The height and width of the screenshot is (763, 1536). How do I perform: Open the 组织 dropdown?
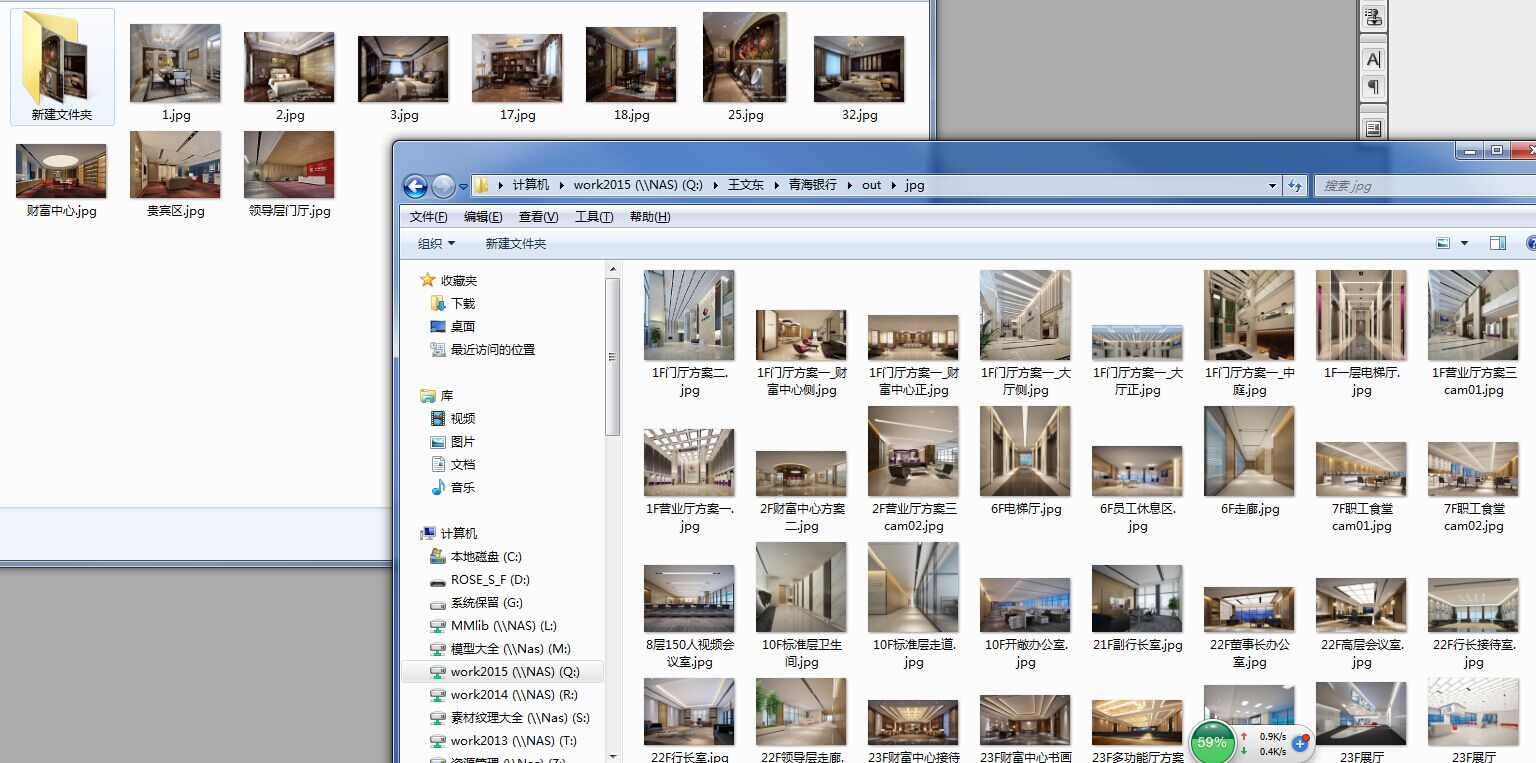[x=436, y=243]
